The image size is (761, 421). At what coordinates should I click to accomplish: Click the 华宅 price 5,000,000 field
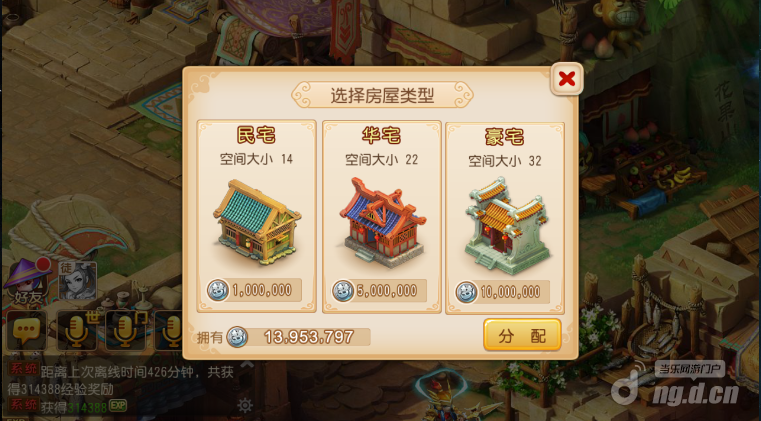tap(380, 291)
